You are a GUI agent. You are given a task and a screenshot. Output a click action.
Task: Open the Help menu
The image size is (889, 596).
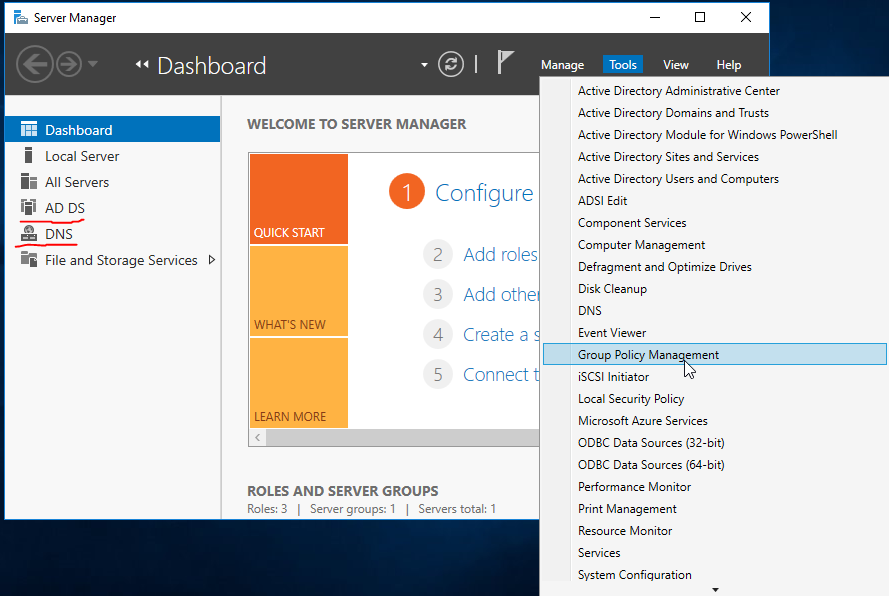729,65
